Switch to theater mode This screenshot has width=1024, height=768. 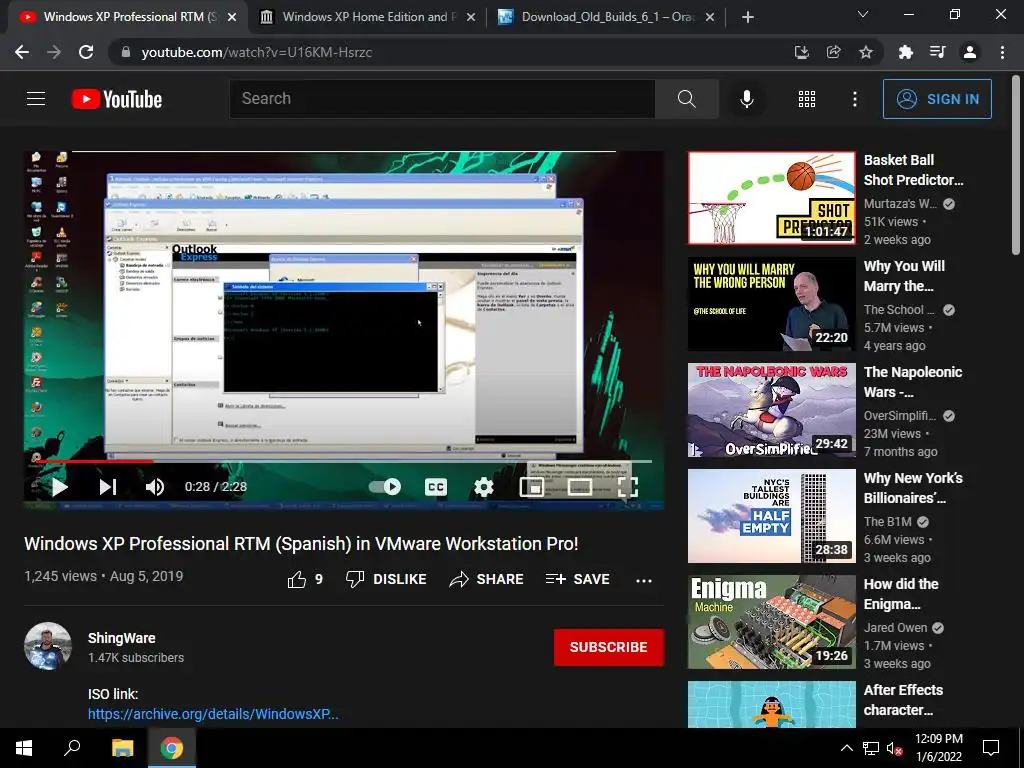(x=580, y=487)
